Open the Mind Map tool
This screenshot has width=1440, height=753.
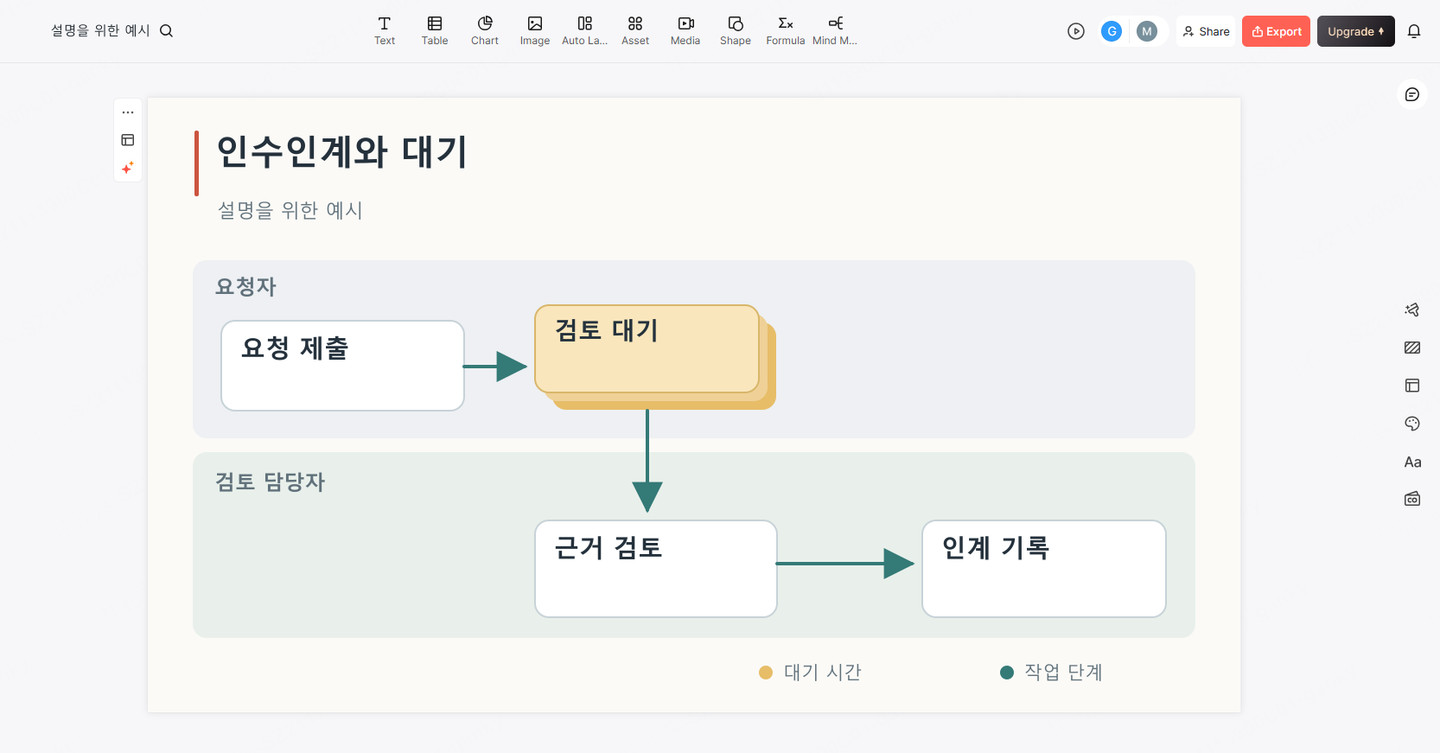click(x=835, y=31)
